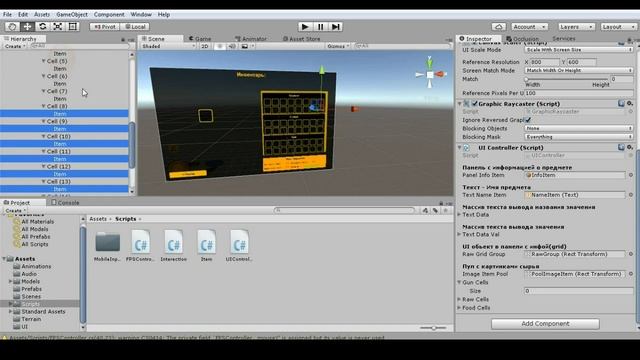Click the Play button

304,27
